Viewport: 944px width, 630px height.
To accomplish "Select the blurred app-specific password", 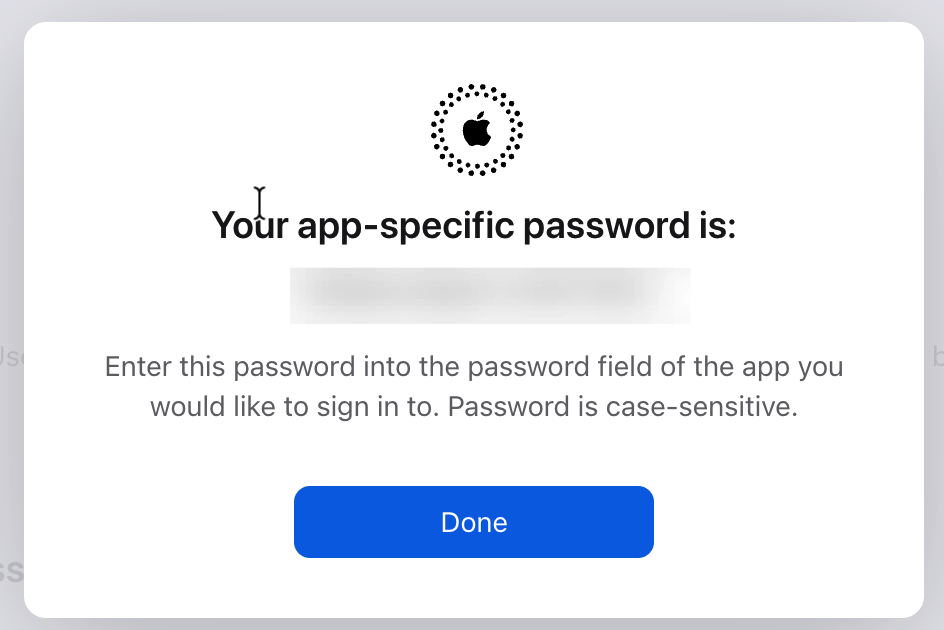I will [489, 295].
